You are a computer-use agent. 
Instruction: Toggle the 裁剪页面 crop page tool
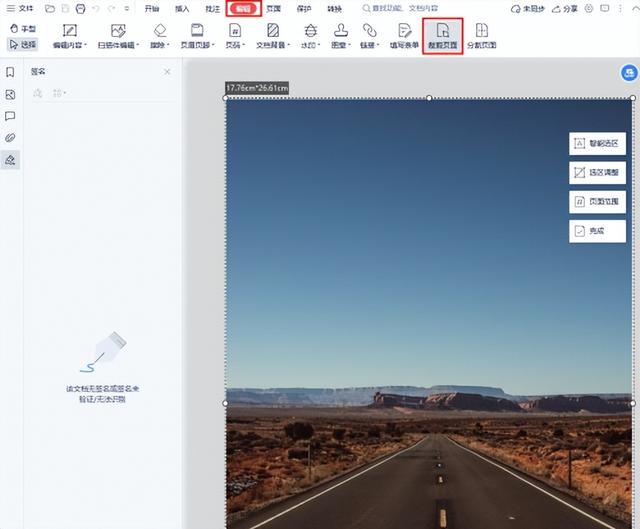(x=443, y=36)
